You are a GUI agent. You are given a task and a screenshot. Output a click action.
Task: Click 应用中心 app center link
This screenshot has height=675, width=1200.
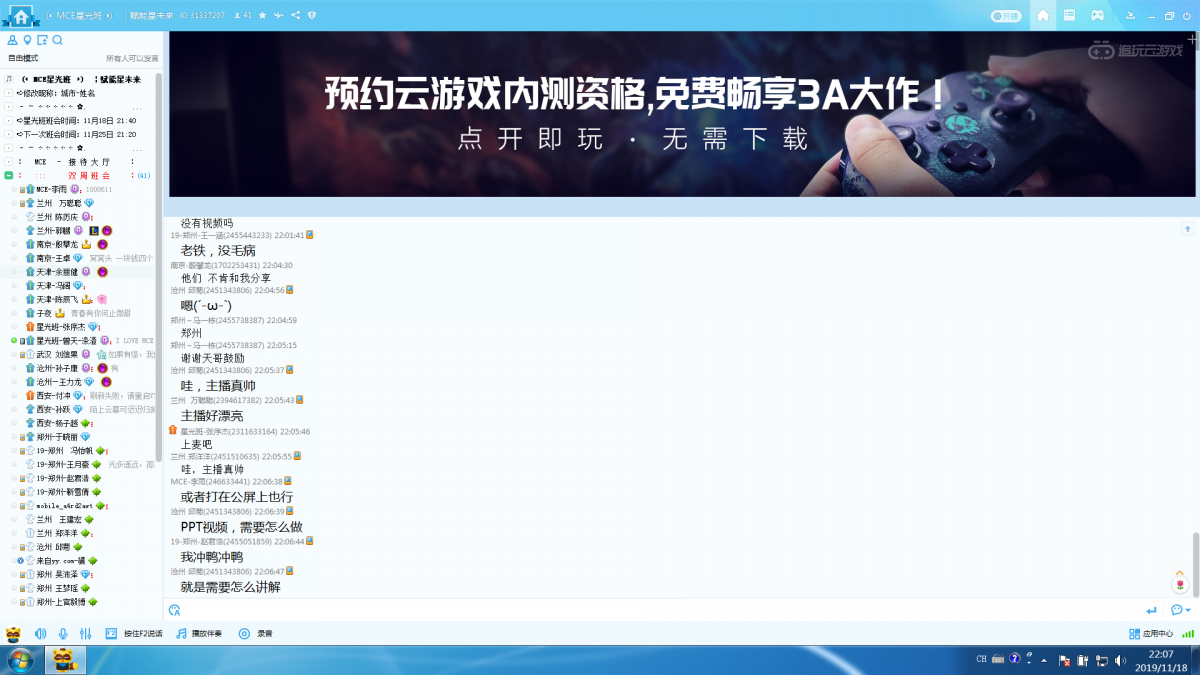[x=1151, y=633]
